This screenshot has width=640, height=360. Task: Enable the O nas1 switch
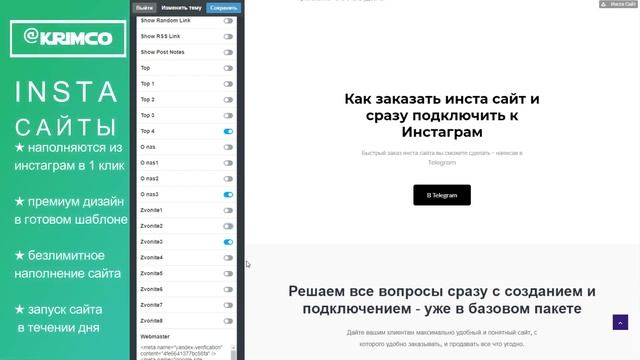228,163
